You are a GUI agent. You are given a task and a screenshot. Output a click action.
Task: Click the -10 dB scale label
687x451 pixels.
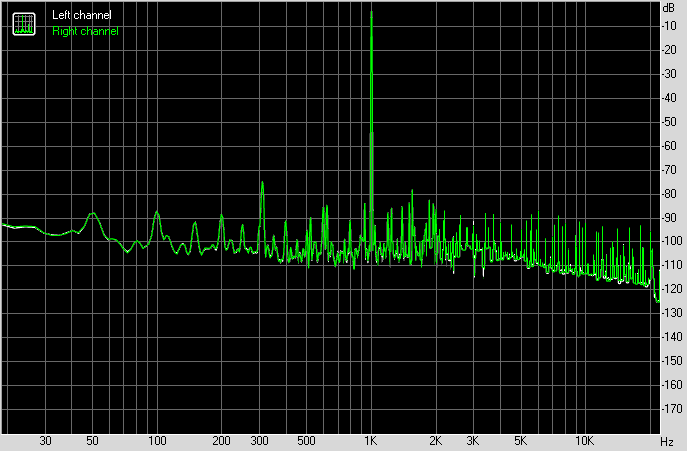[669, 26]
